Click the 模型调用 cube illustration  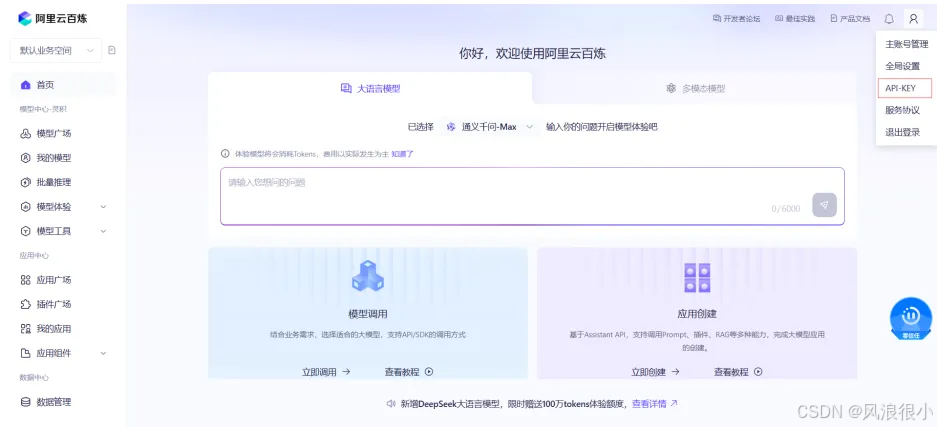368,277
